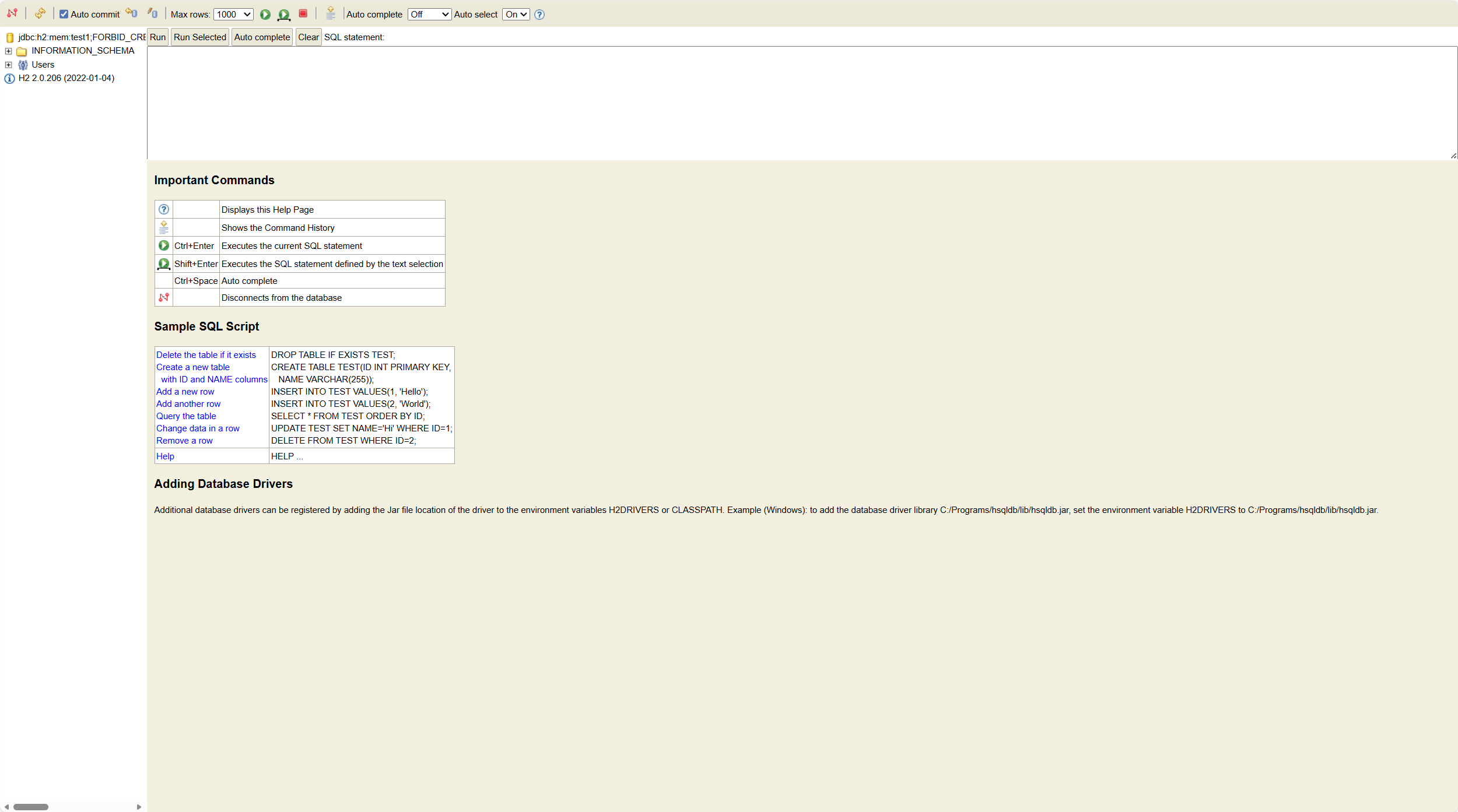Open the Auto select On dropdown

click(x=516, y=15)
